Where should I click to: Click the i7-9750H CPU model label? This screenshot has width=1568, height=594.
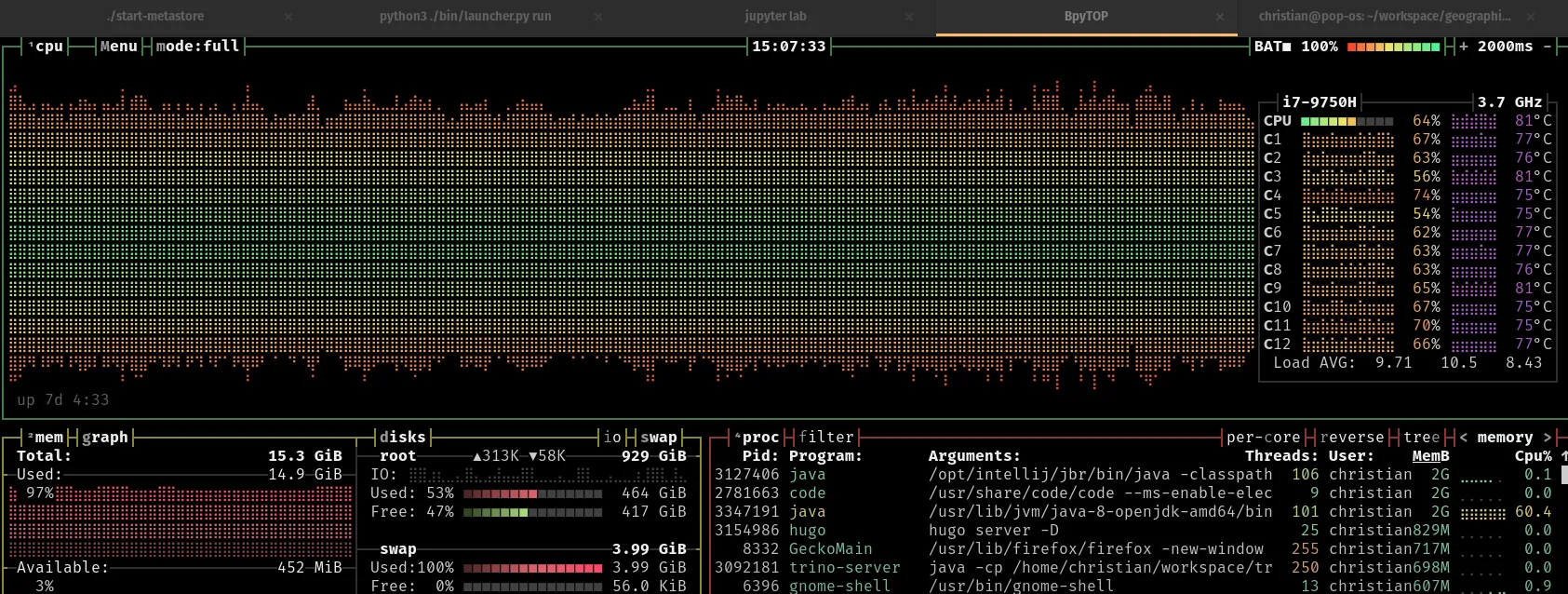pos(1319,102)
